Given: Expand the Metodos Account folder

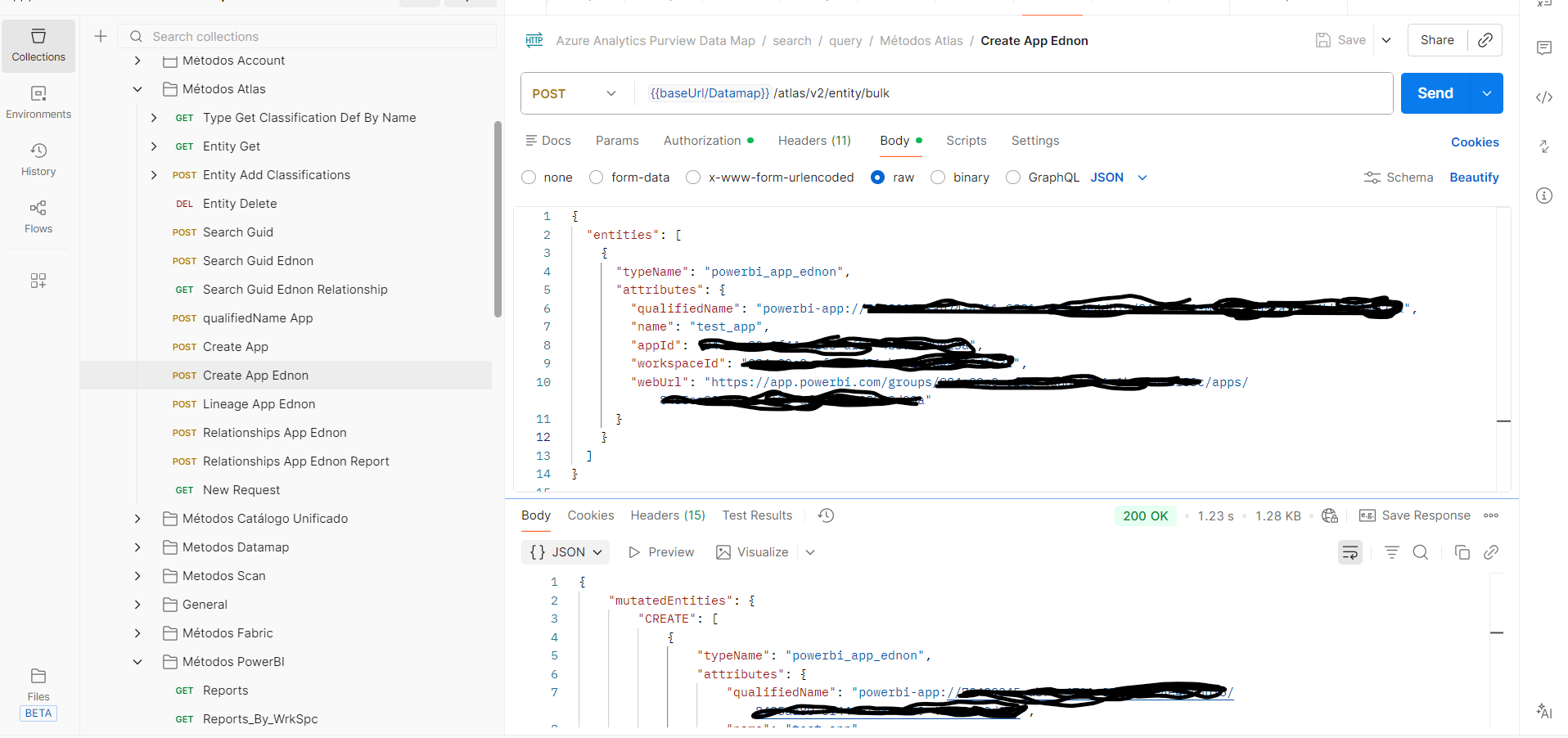Looking at the screenshot, I should coord(137,61).
